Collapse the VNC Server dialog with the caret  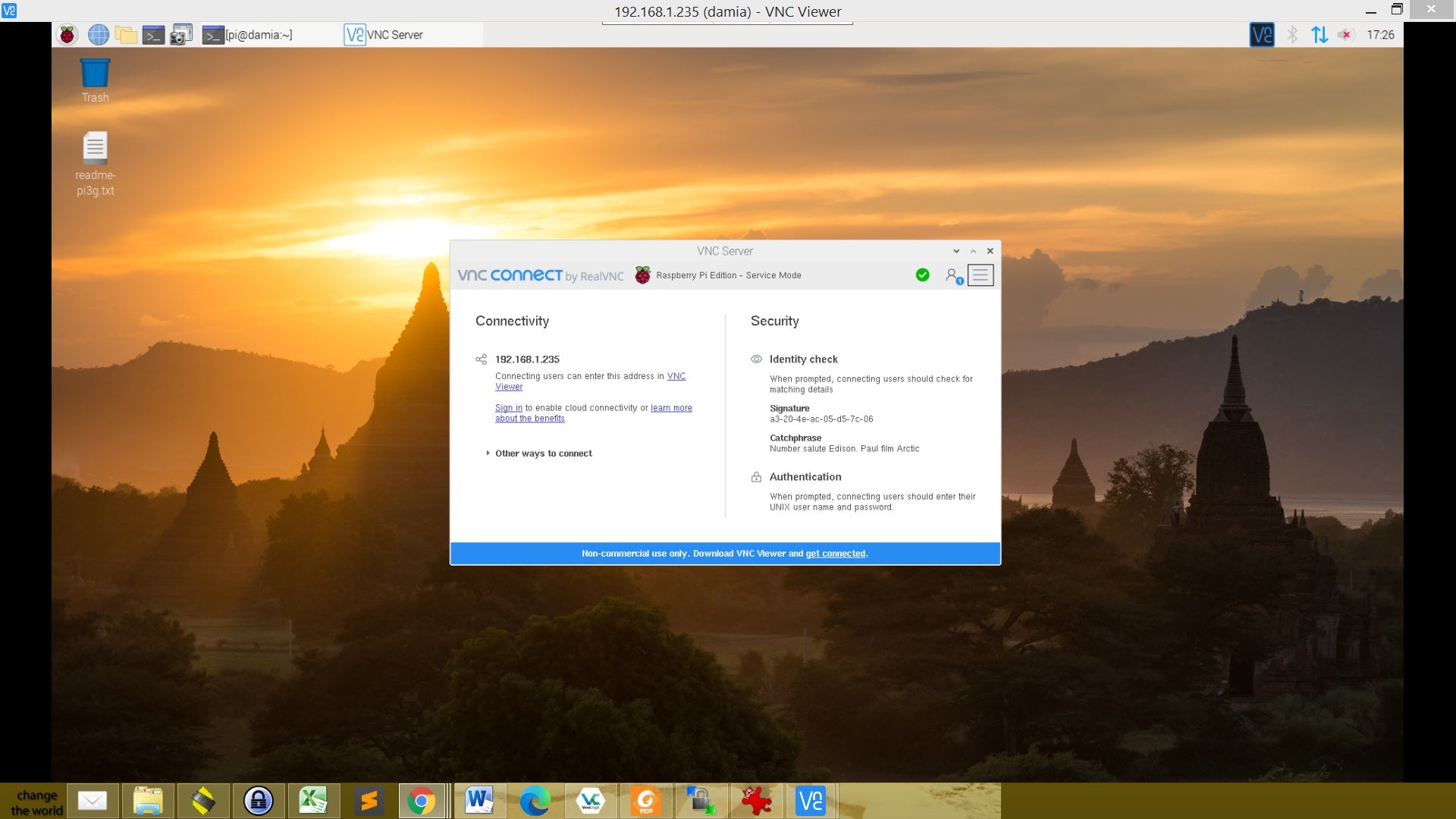972,250
